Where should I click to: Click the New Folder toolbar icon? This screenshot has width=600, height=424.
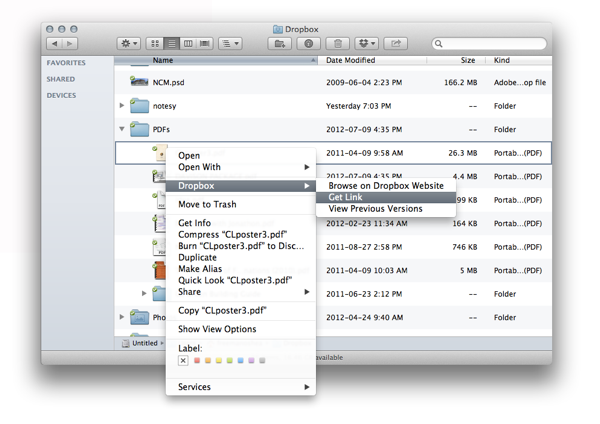280,44
